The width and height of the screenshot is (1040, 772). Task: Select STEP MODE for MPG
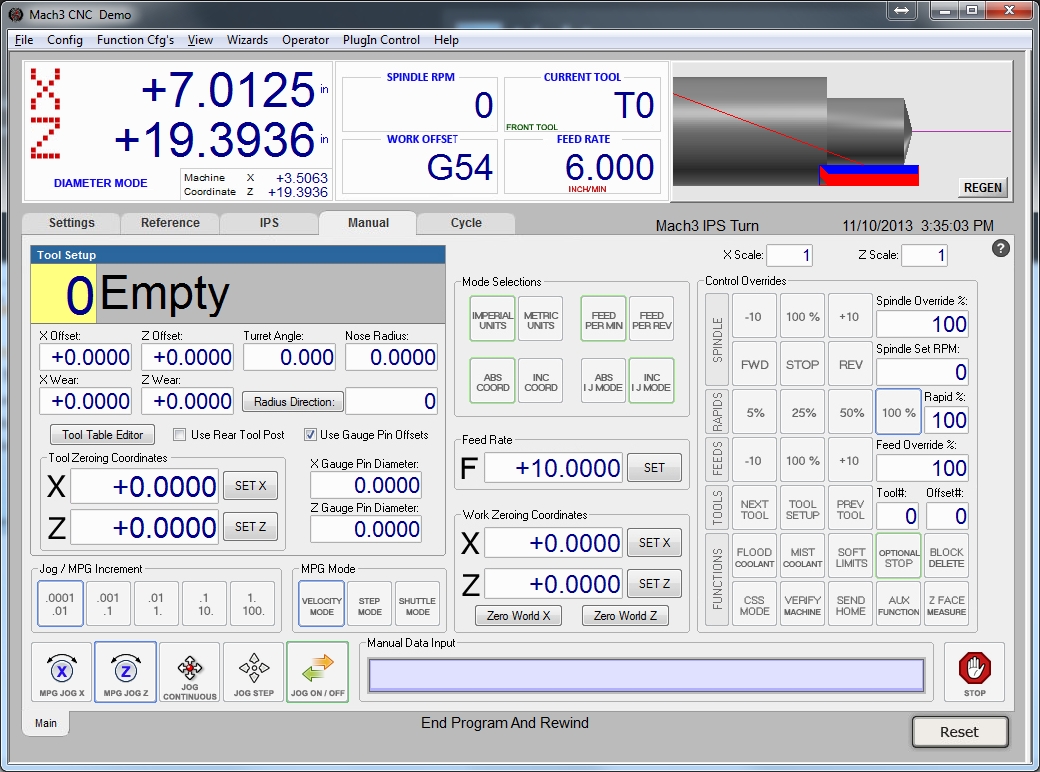click(x=369, y=605)
